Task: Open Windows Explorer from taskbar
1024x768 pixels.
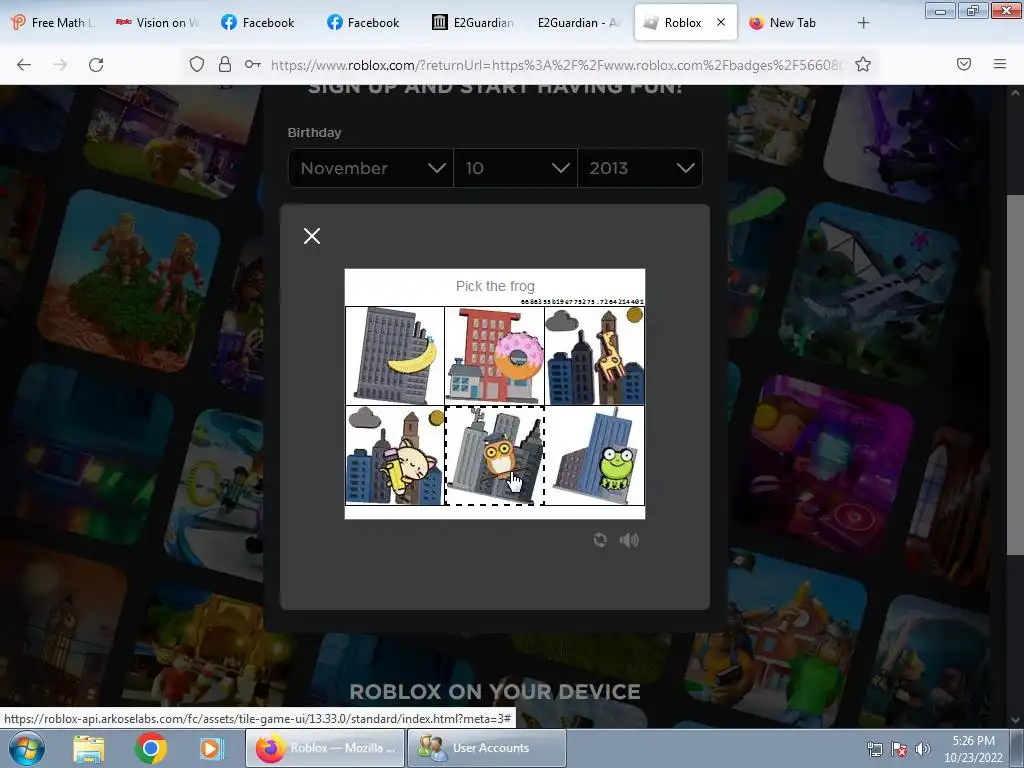Action: 88,748
